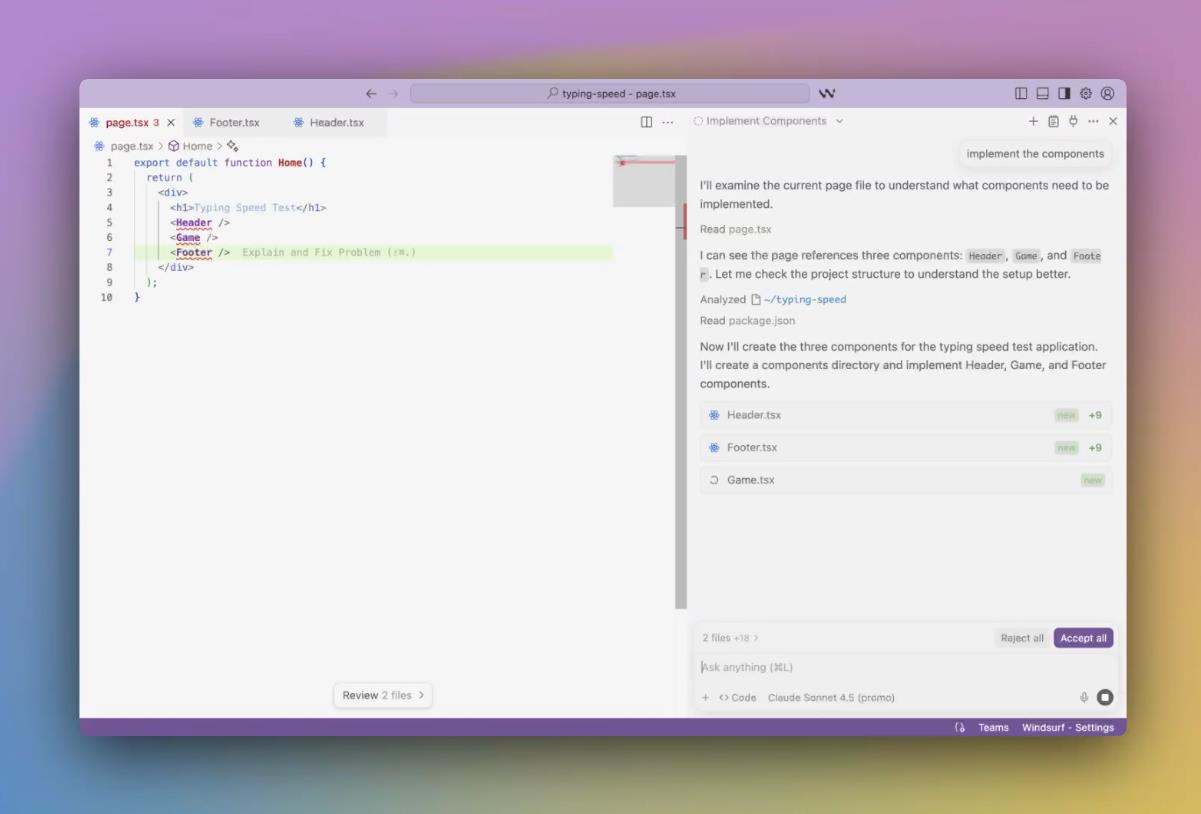This screenshot has height=814, width=1201.
Task: Click the 'new' badge on Game.tsx row
Action: pyautogui.click(x=1092, y=480)
